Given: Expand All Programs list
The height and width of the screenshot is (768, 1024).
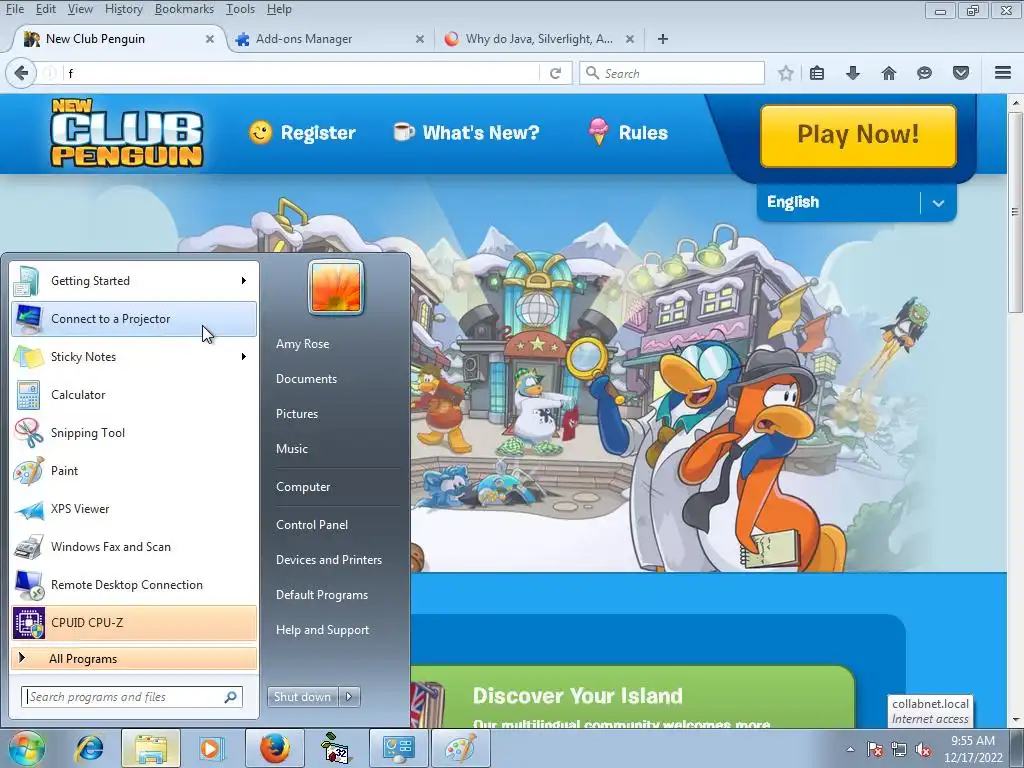Looking at the screenshot, I should point(134,658).
